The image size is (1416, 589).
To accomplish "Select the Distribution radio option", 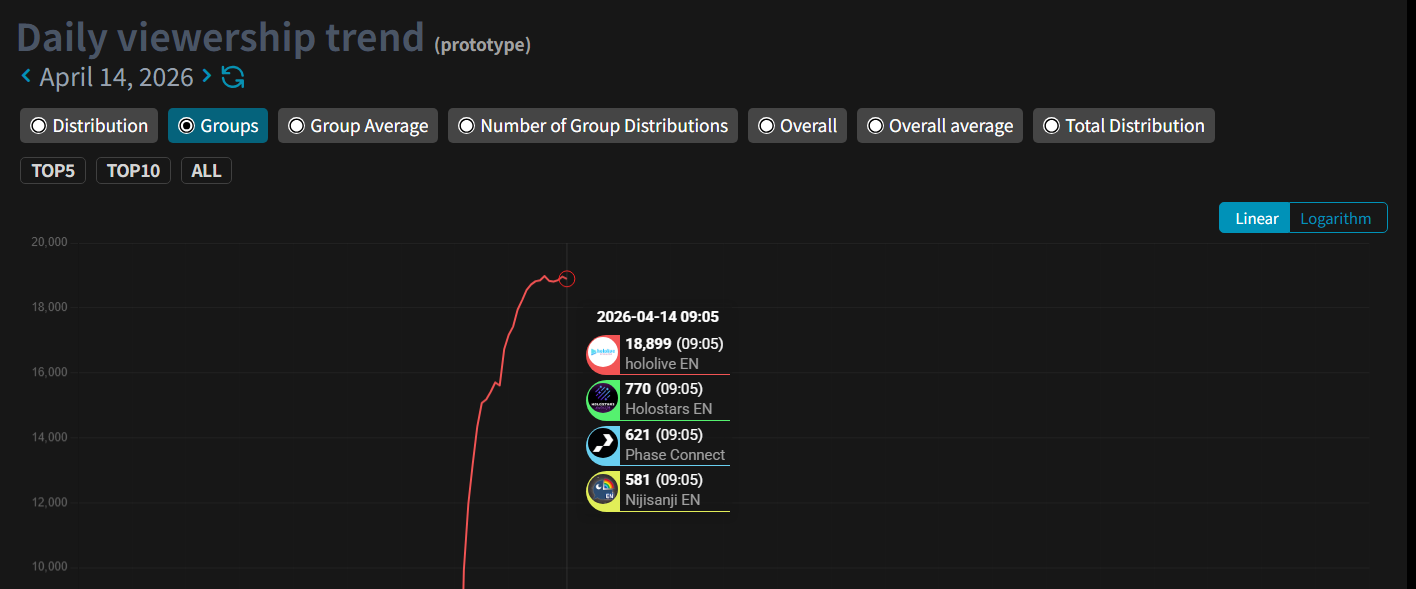I will 89,126.
